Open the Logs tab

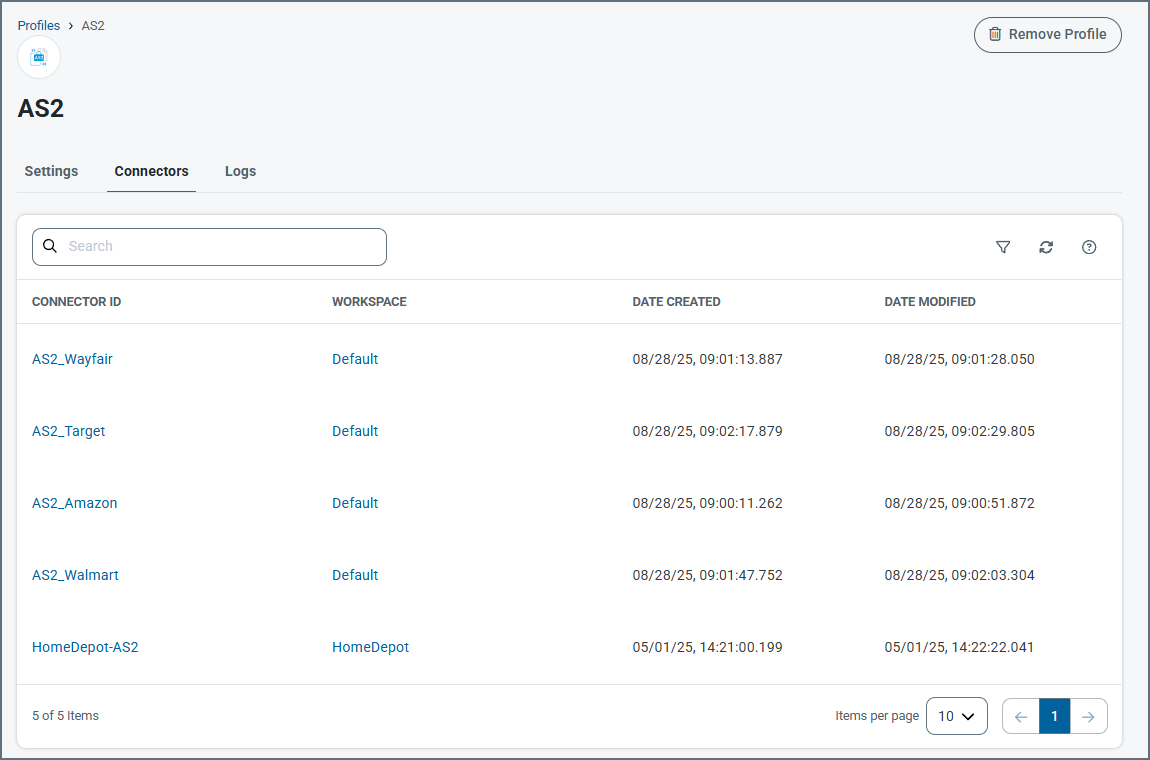click(240, 171)
